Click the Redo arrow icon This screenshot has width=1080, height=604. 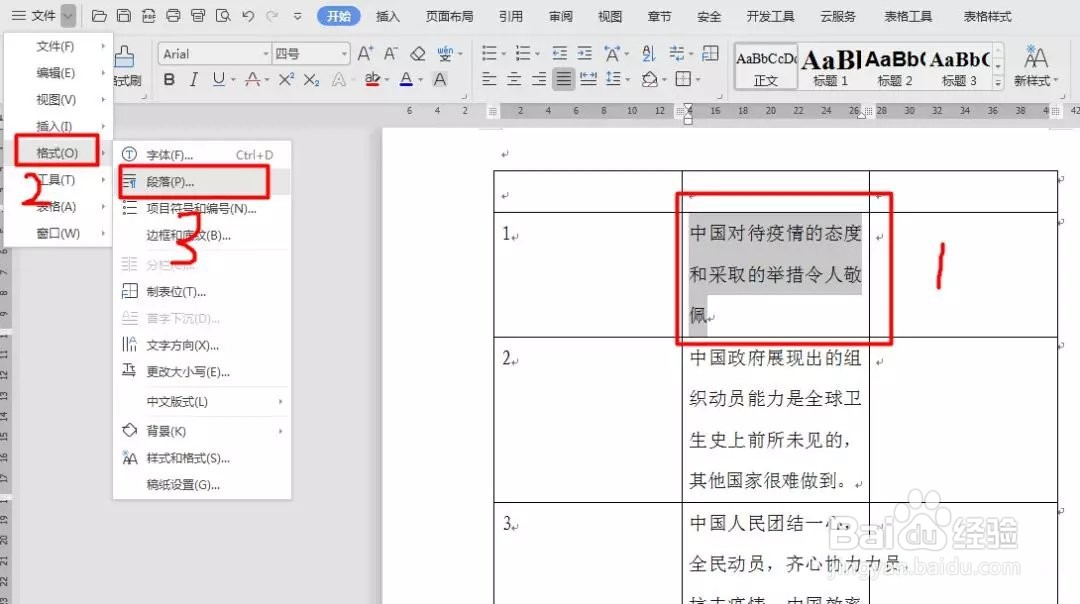pos(273,15)
